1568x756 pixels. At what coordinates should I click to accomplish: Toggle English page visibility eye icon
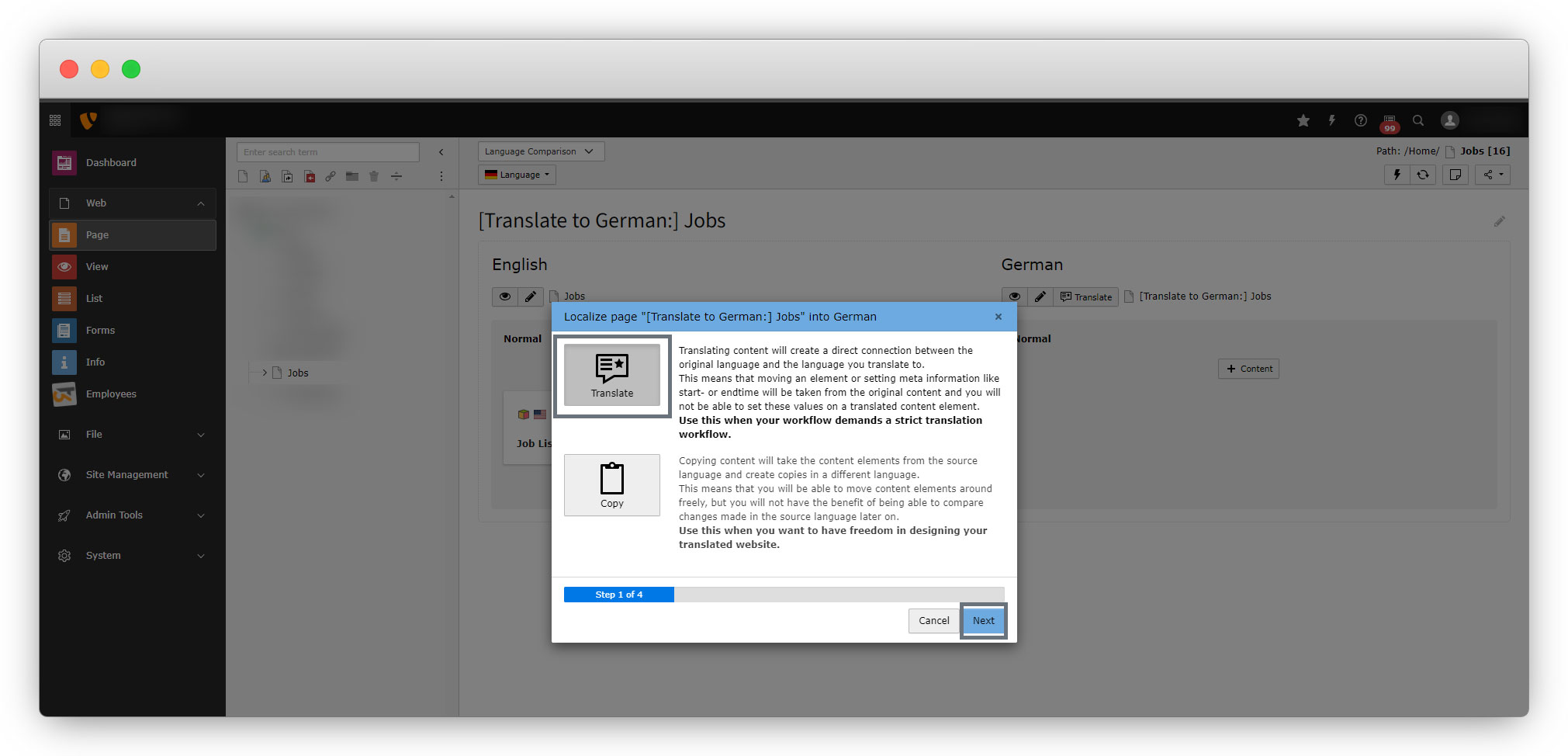pyautogui.click(x=505, y=297)
